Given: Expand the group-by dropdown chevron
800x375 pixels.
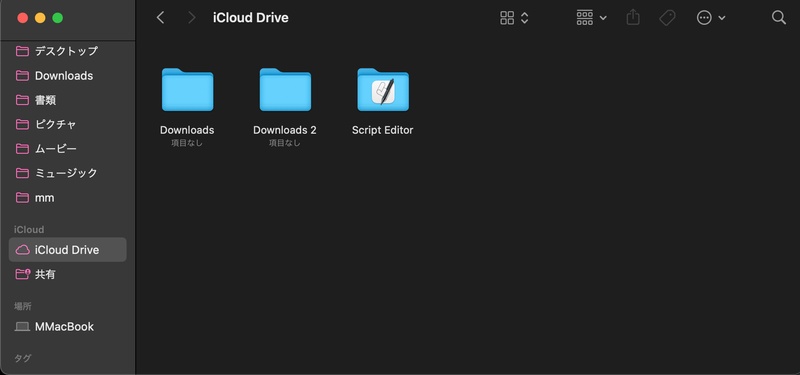Looking at the screenshot, I should coord(603,18).
